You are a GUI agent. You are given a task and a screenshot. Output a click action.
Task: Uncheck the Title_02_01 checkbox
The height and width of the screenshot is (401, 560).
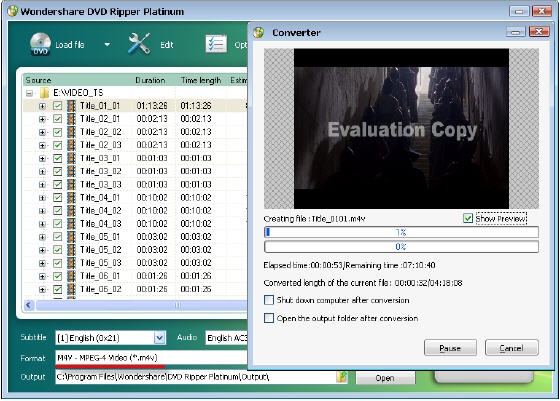click(57, 119)
